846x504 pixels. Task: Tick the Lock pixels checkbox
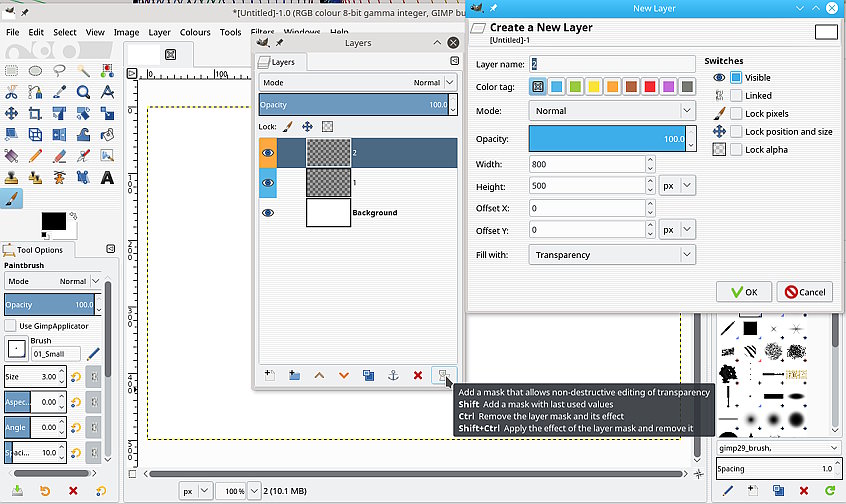click(x=736, y=113)
